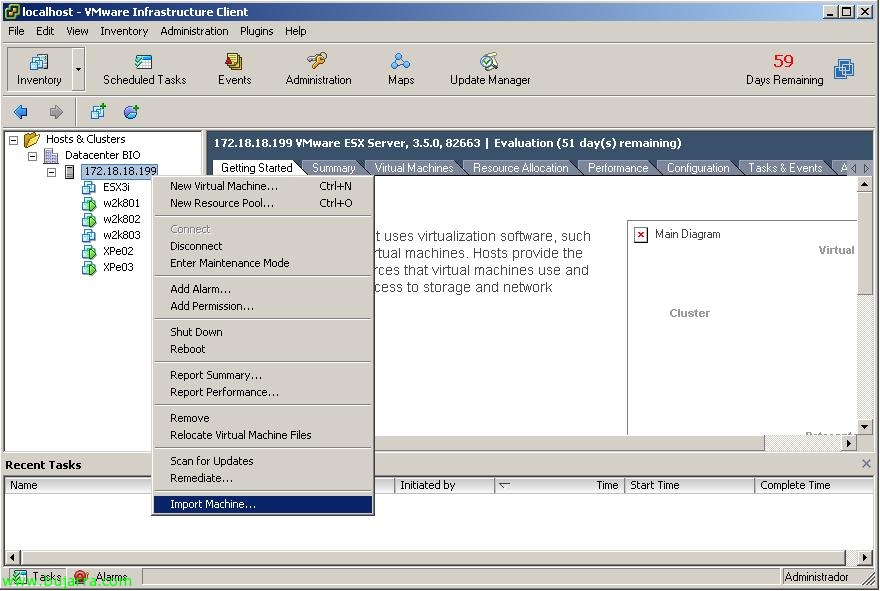Viewport: 880px width, 591px height.
Task: Click the ESX3i virtual machine icon
Action: (x=89, y=187)
